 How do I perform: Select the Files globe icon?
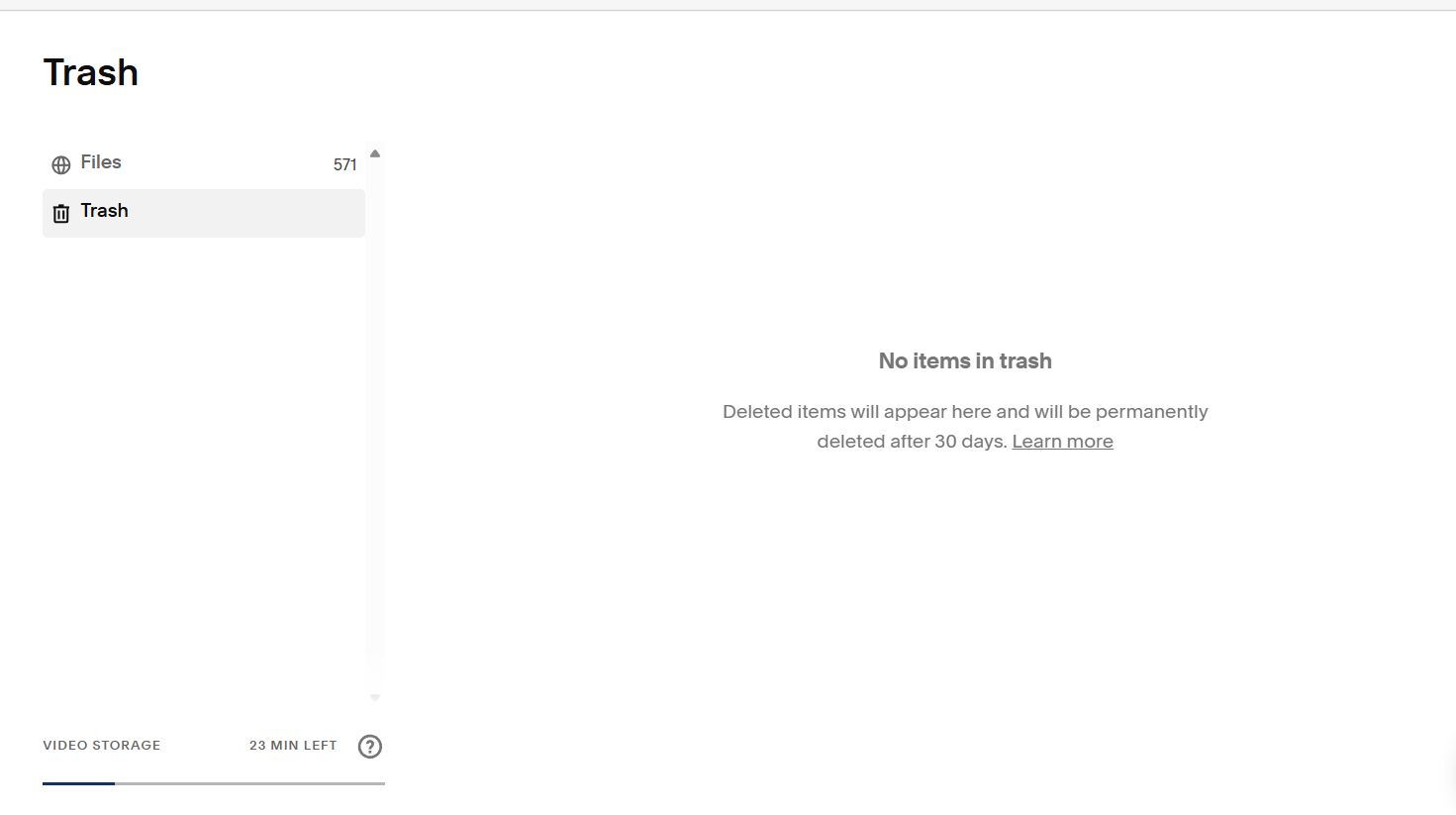point(60,163)
